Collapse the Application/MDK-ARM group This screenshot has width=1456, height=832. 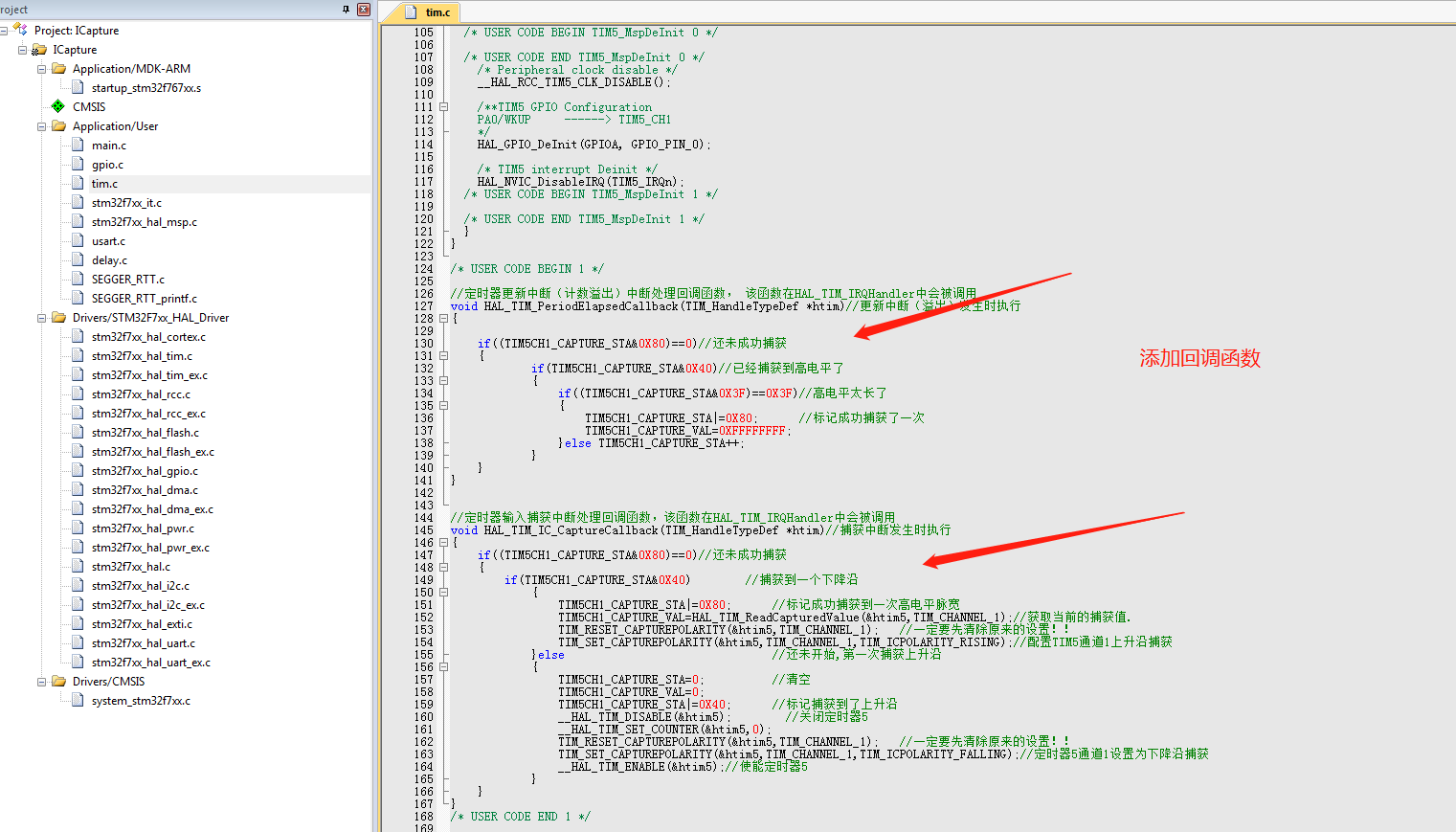[42, 69]
